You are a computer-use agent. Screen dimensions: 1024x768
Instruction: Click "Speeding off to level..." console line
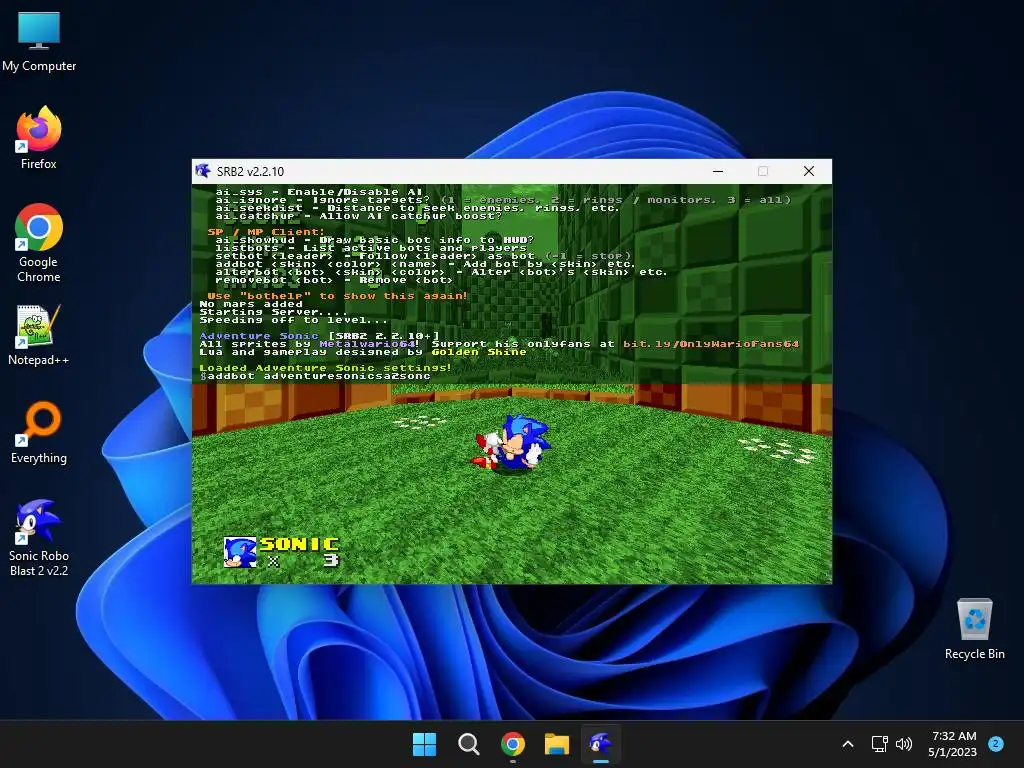(x=293, y=320)
